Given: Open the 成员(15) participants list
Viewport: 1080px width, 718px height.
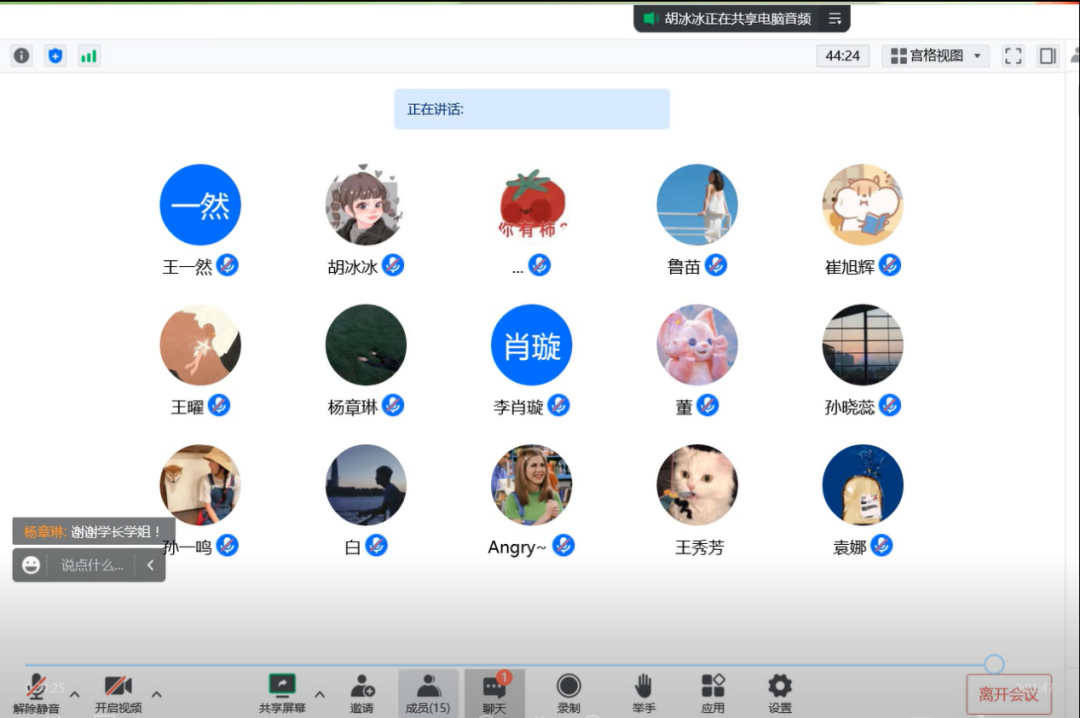Looking at the screenshot, I should click(428, 692).
